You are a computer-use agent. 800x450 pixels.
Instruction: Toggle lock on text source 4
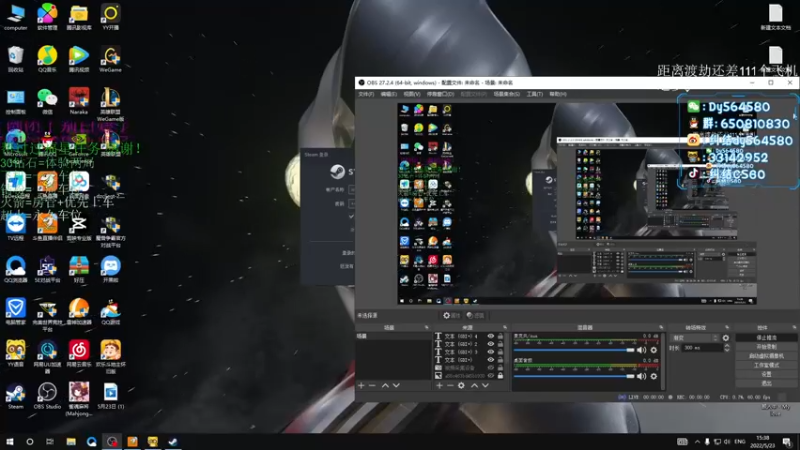point(501,336)
